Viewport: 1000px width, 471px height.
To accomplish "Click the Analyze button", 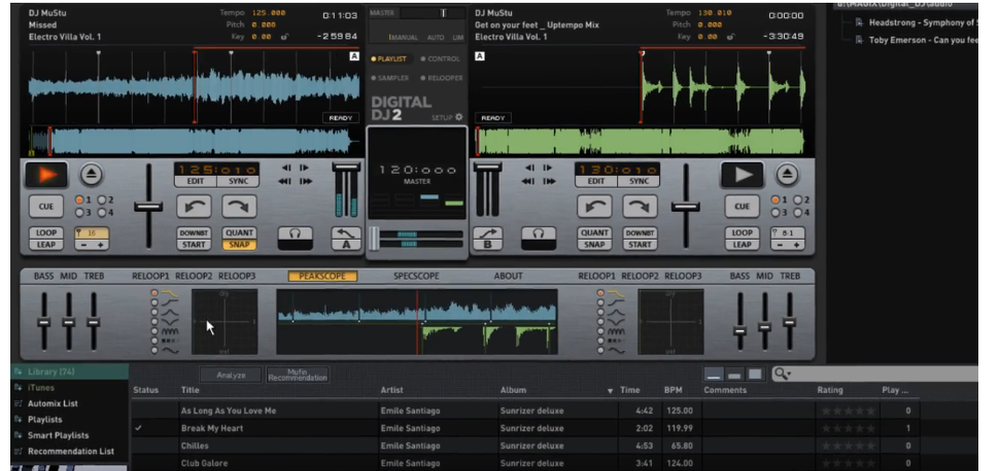I will [231, 375].
